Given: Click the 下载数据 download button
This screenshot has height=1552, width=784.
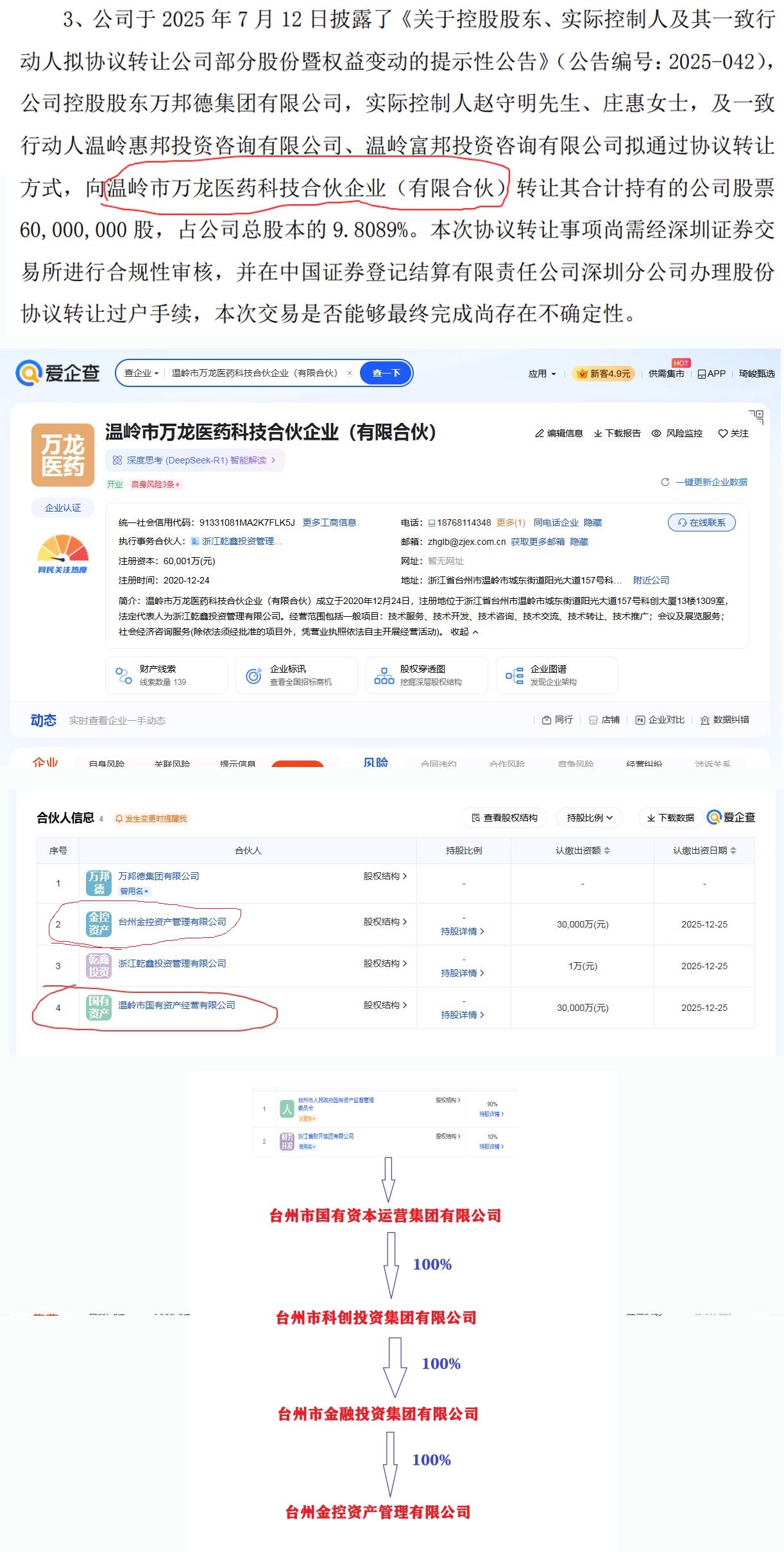Looking at the screenshot, I should (670, 818).
